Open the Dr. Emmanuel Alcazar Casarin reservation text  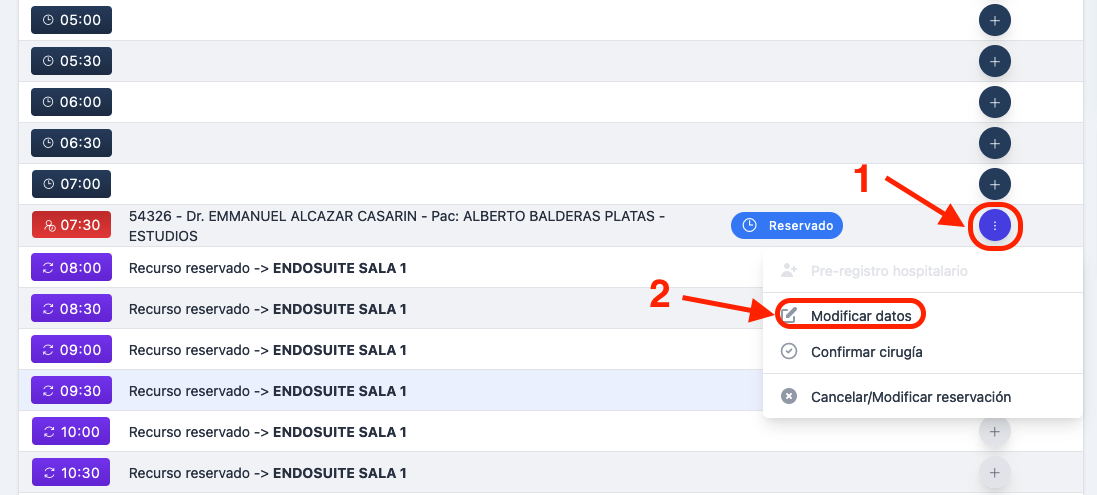tap(397, 226)
